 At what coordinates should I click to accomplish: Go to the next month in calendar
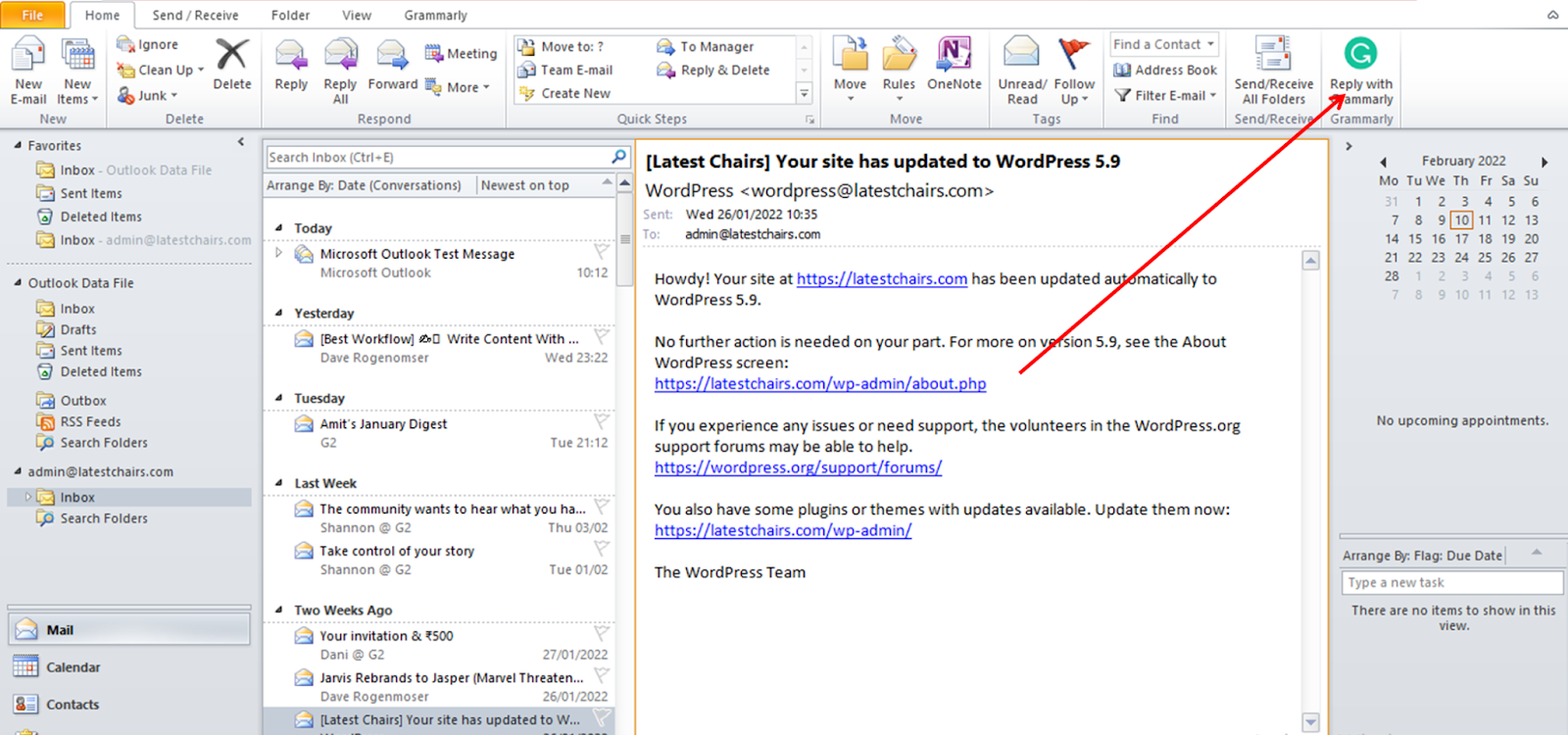click(1543, 162)
